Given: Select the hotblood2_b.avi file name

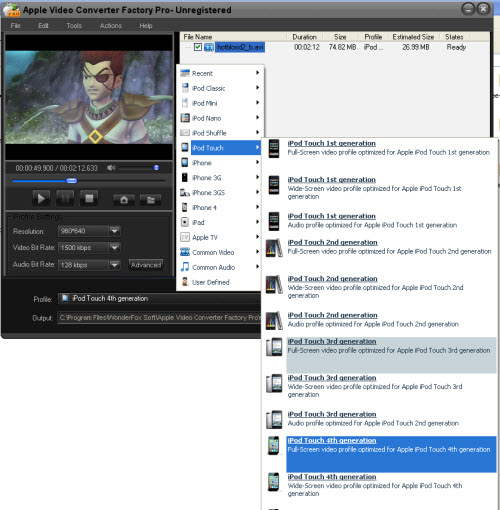Looking at the screenshot, I should pyautogui.click(x=240, y=47).
